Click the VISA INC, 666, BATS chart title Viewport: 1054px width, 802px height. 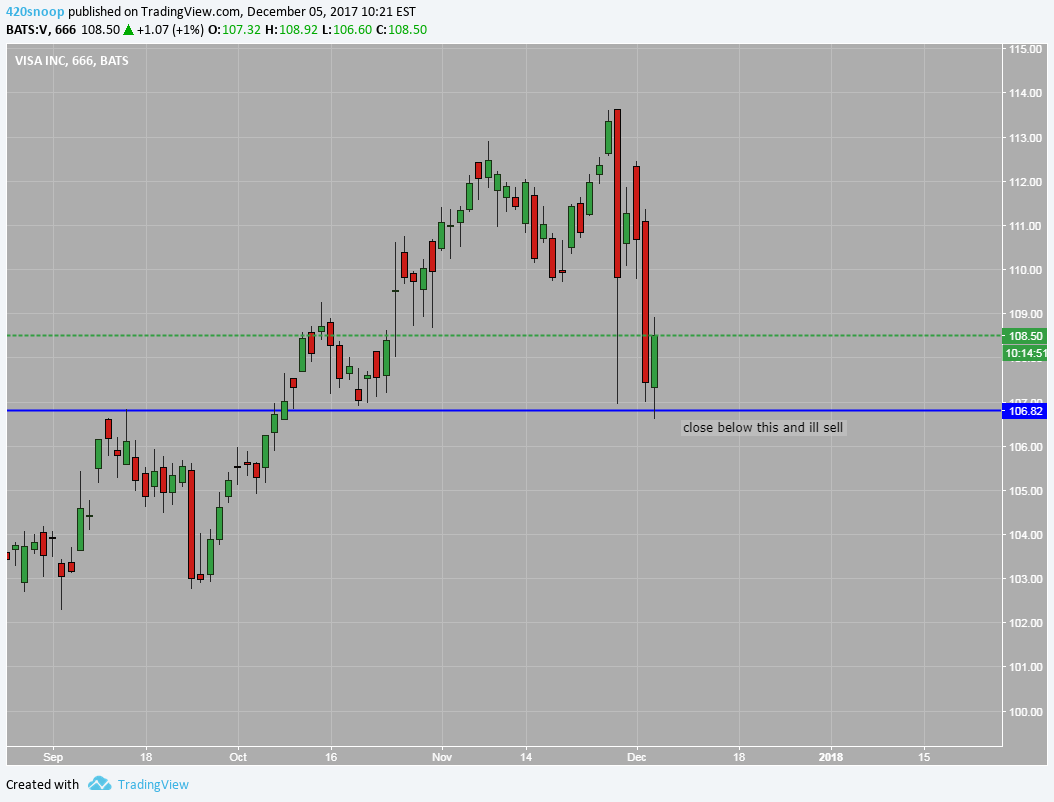pos(71,61)
